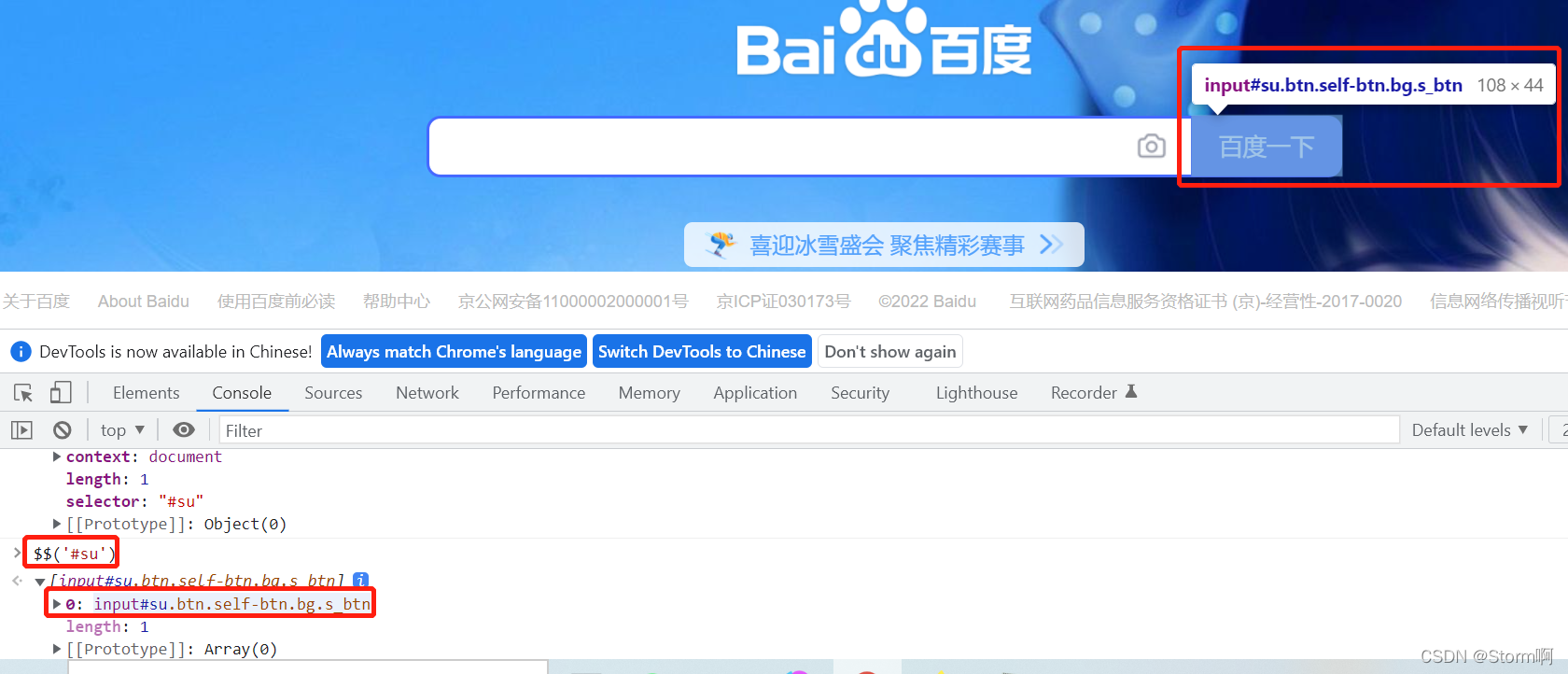
Task: Open the 使用百度前必读 footer link
Action: click(276, 302)
